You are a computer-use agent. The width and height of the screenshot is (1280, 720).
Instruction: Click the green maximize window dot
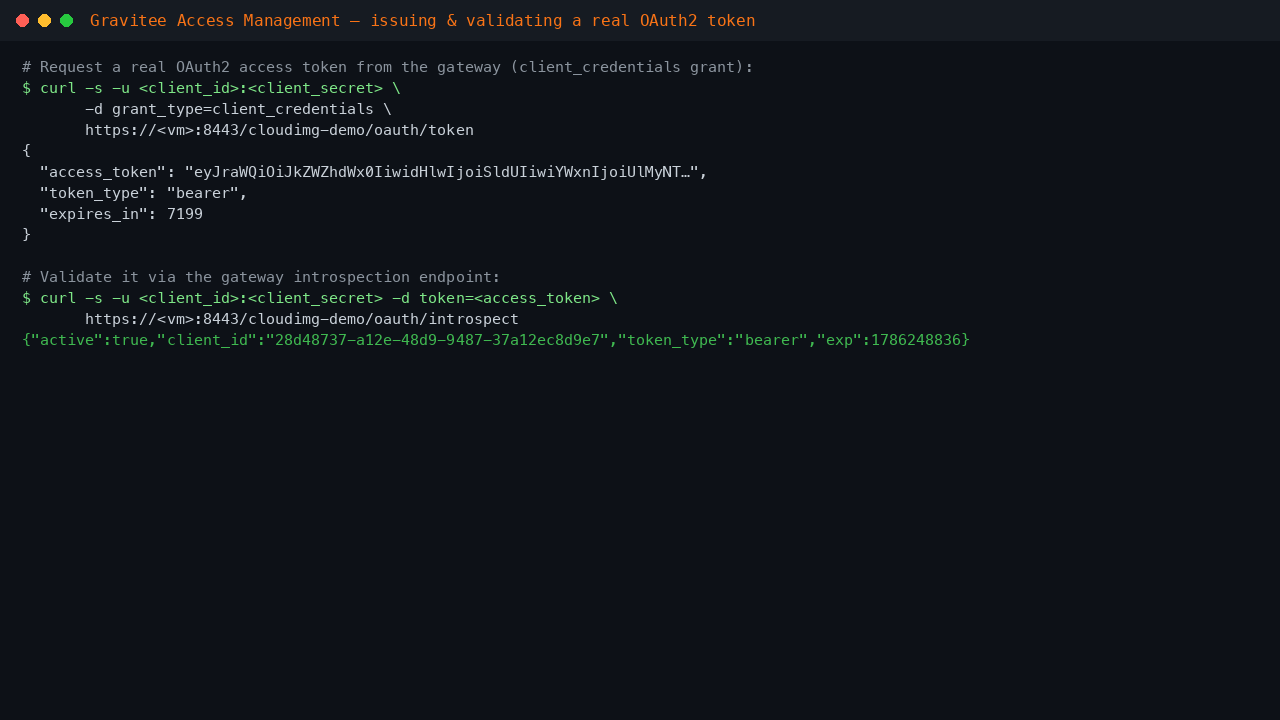coord(66,20)
